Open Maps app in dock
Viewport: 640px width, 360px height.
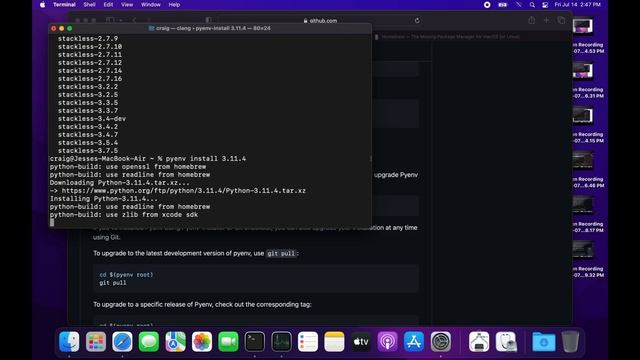pyautogui.click(x=176, y=341)
